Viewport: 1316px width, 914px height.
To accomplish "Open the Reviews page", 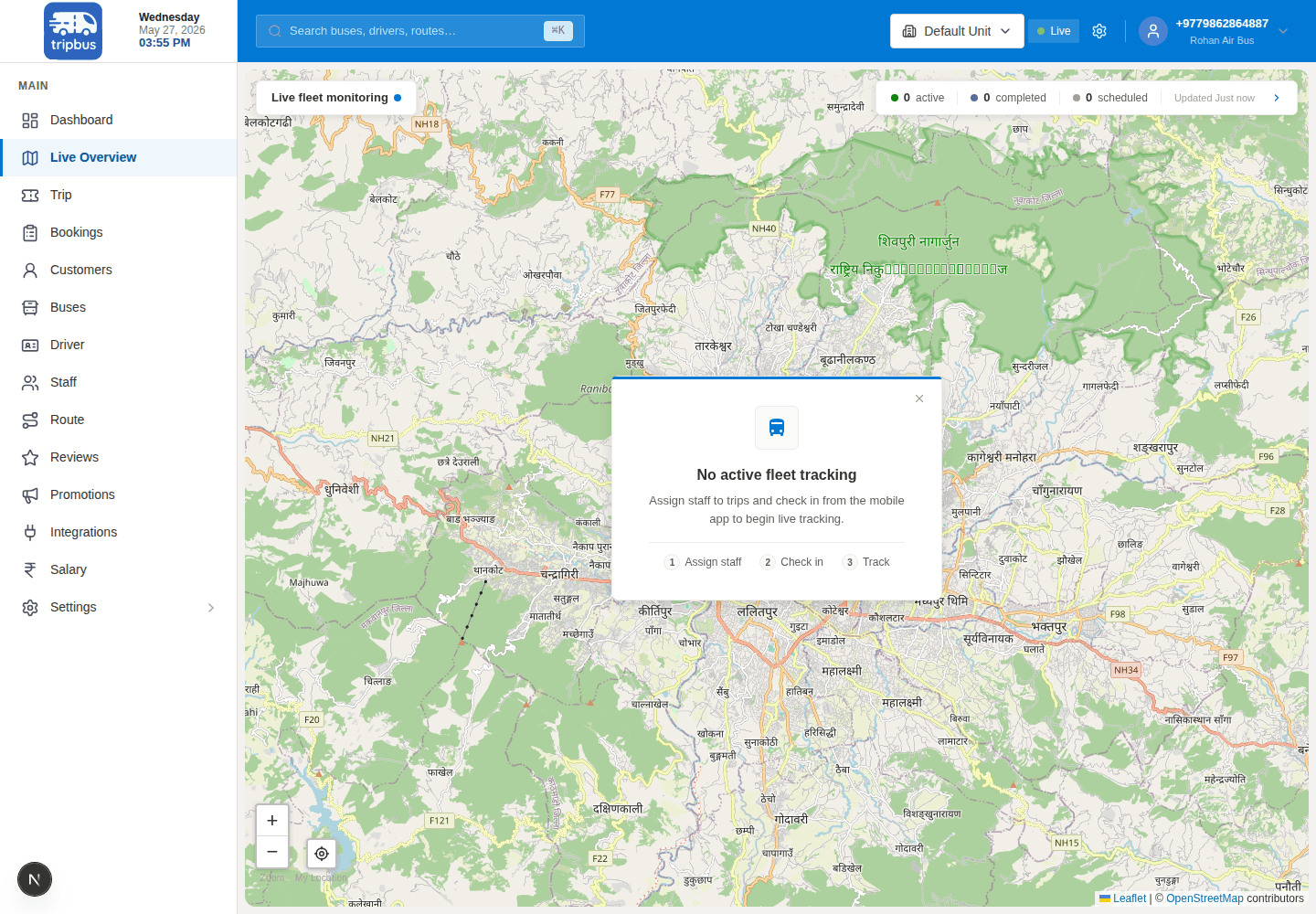I will click(119, 457).
